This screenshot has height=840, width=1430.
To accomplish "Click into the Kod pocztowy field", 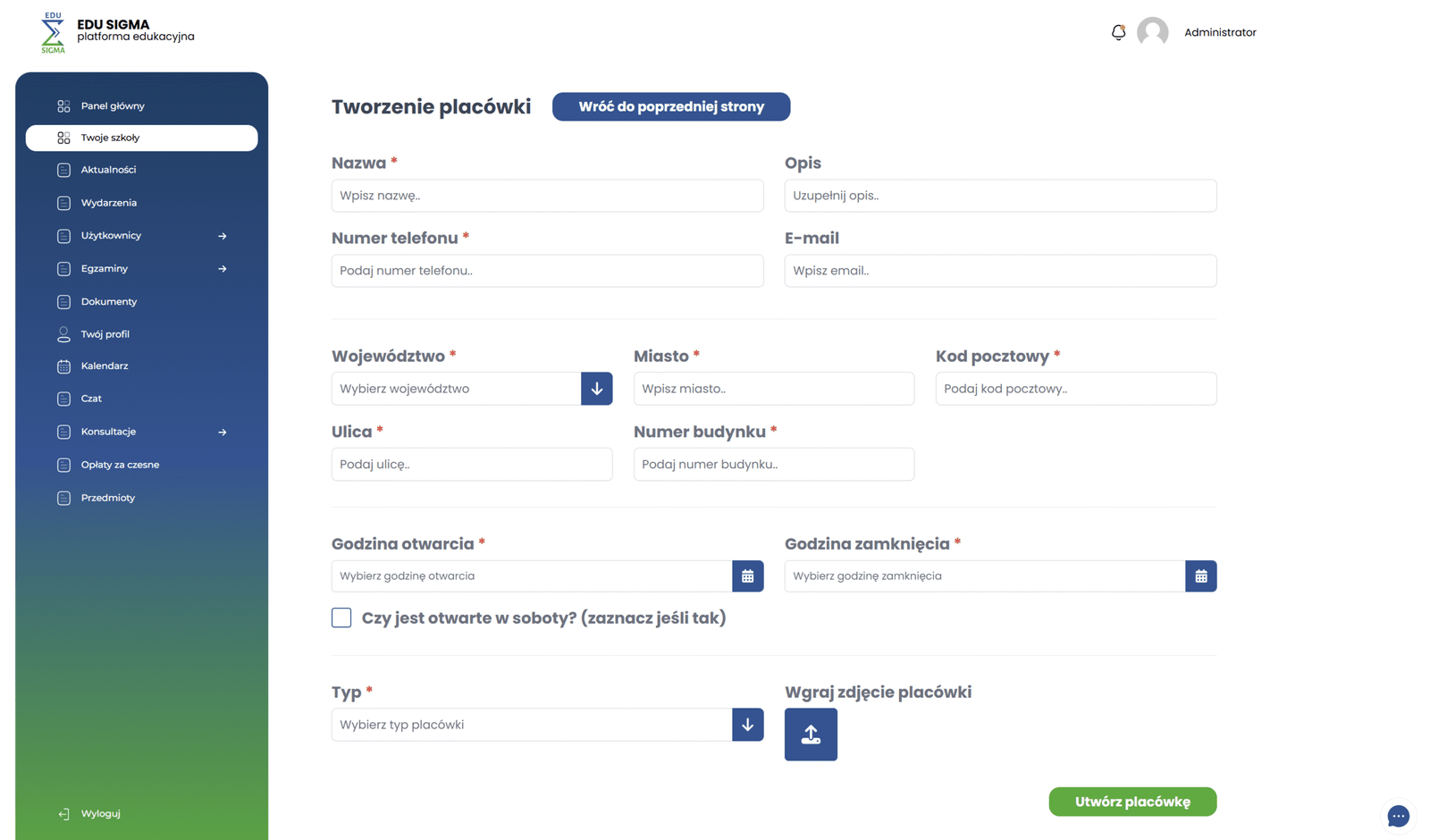I will 1075,389.
